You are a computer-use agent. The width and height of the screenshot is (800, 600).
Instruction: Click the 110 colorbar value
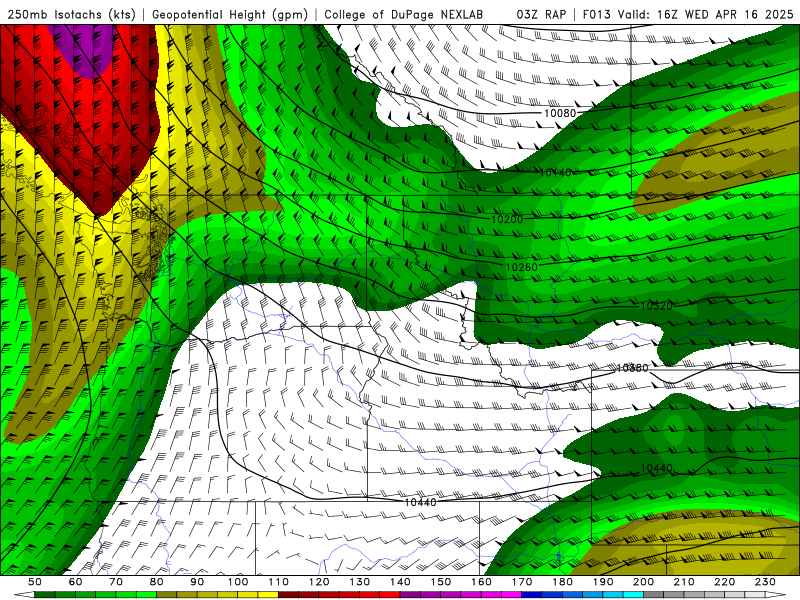[279, 582]
